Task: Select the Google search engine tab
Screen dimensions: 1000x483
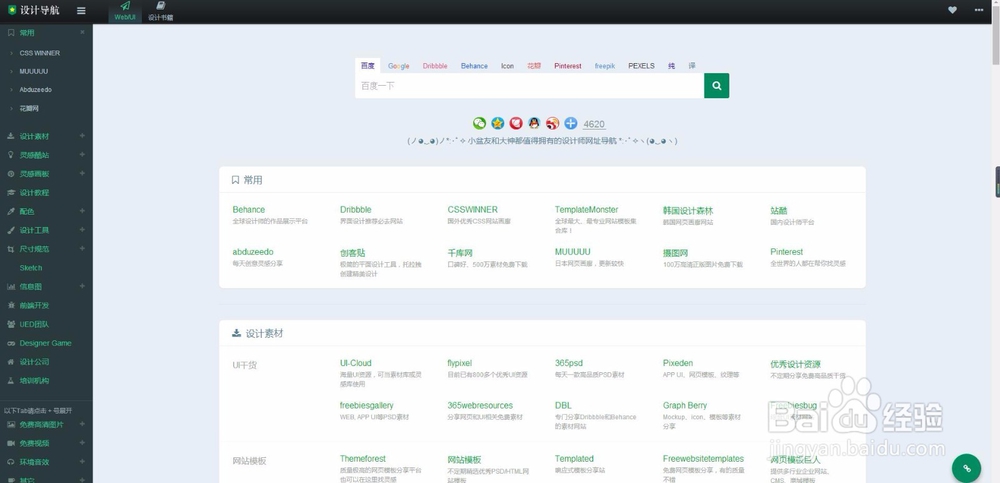Action: 399,66
